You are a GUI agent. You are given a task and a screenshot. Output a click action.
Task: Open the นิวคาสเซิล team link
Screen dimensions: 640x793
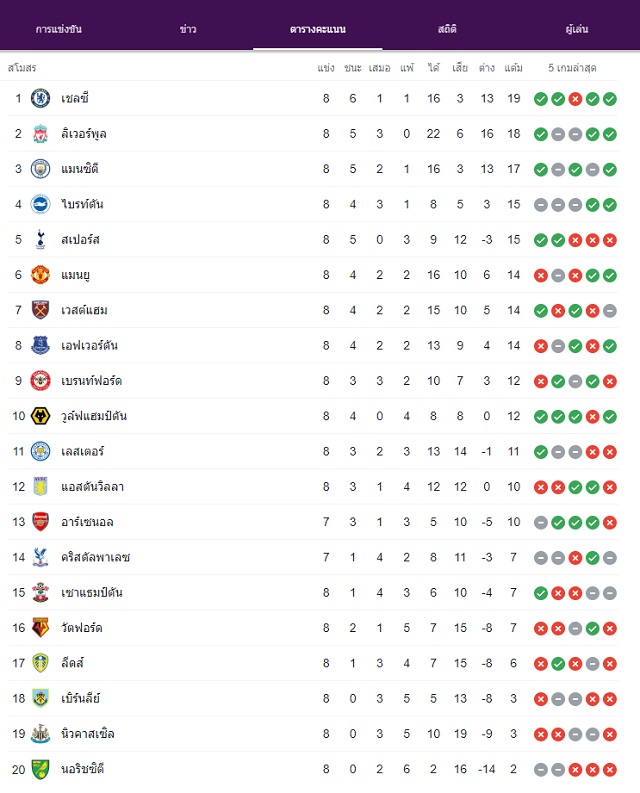coord(88,734)
